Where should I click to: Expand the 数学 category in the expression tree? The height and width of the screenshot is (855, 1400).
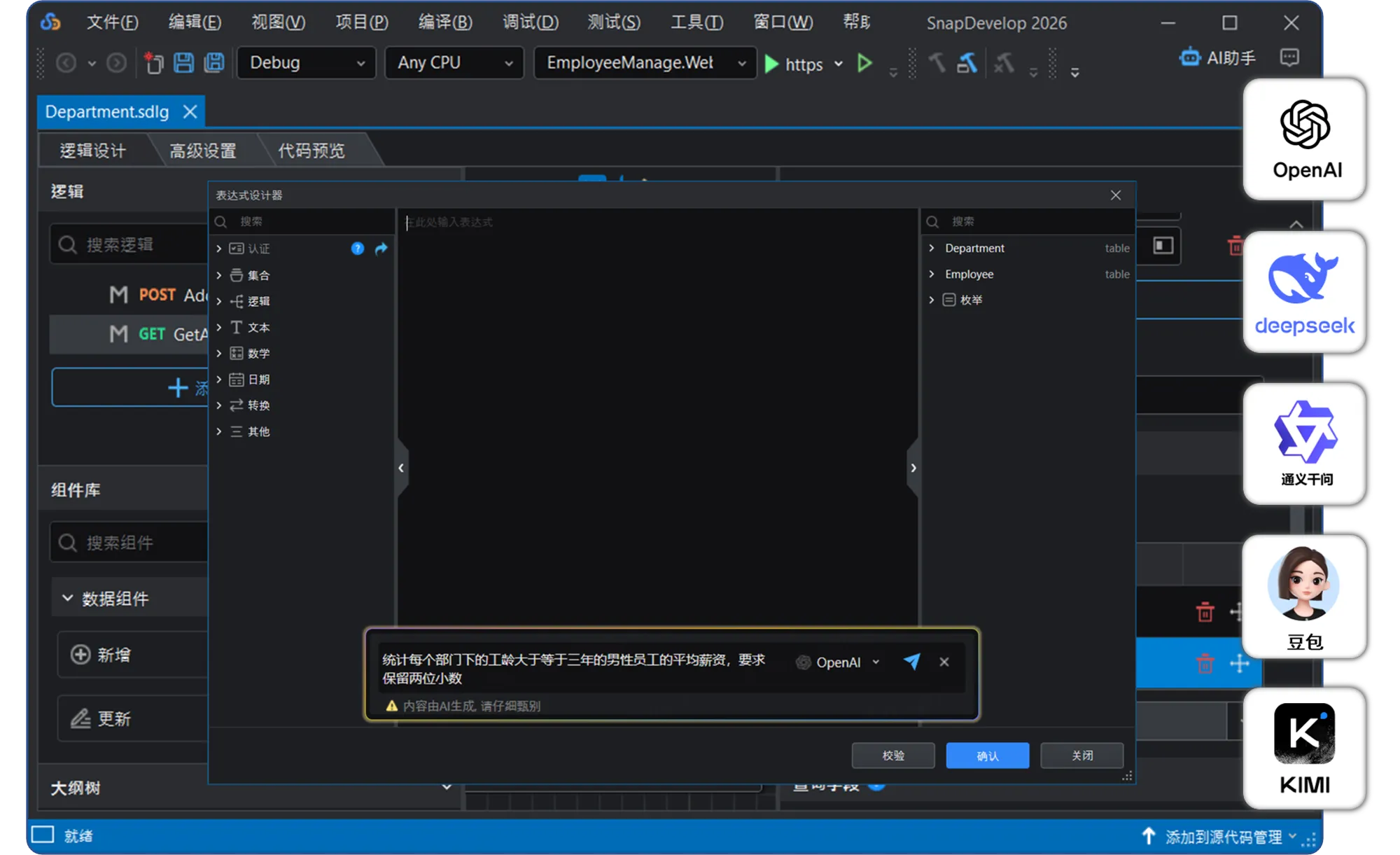219,353
